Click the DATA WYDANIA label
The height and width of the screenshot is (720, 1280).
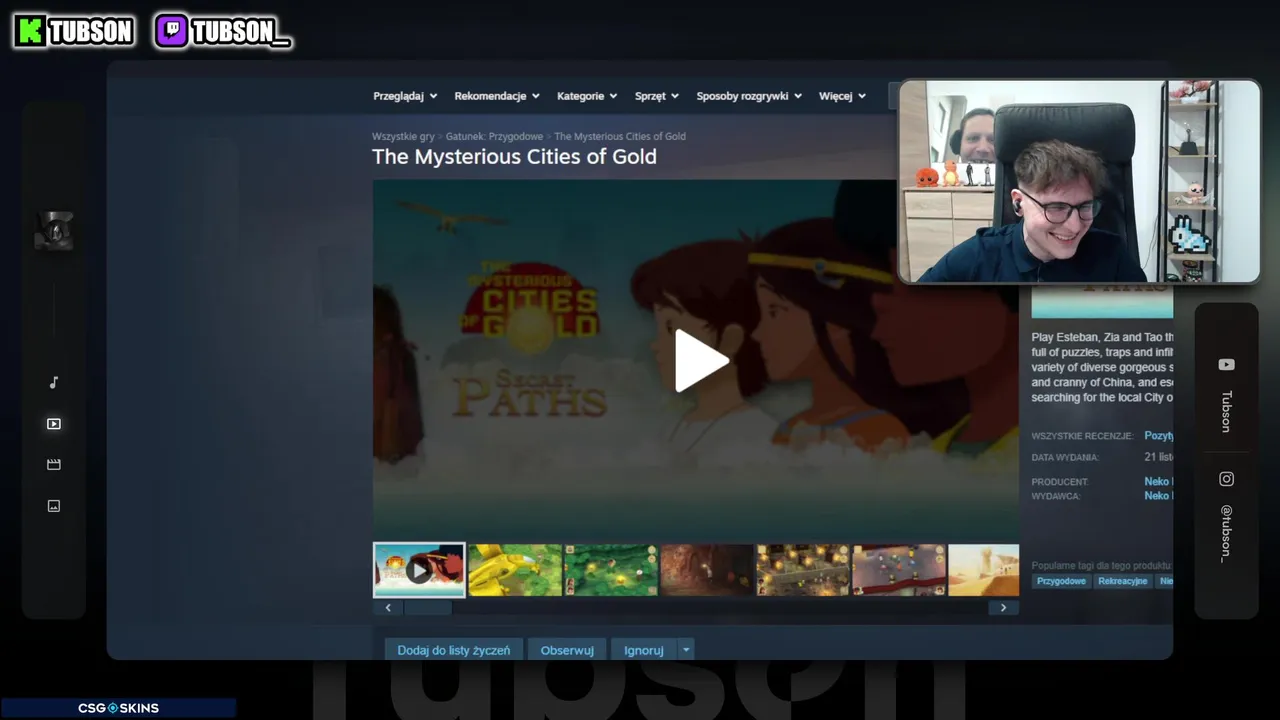pos(1065,458)
